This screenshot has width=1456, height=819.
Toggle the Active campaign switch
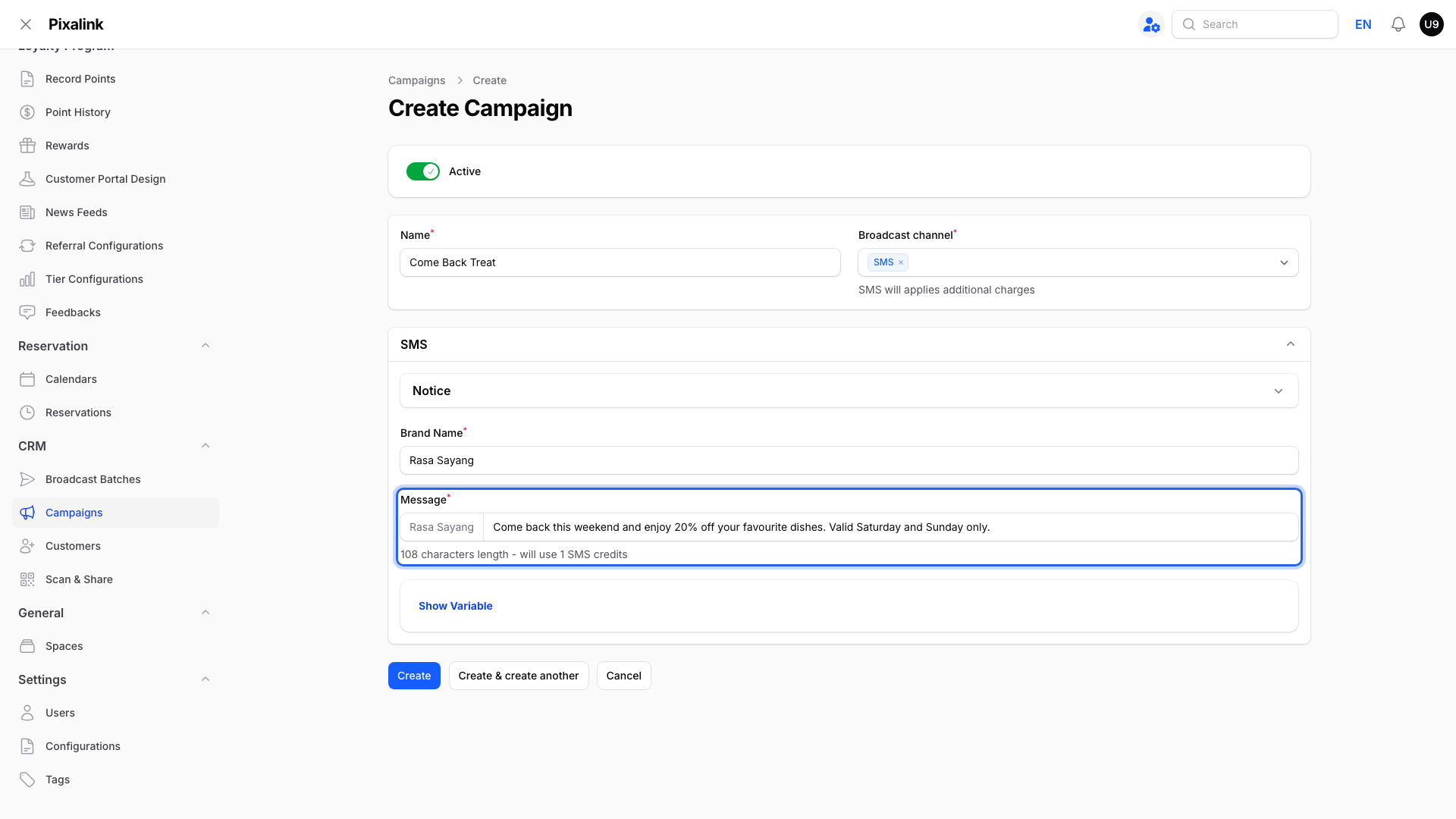pos(423,171)
